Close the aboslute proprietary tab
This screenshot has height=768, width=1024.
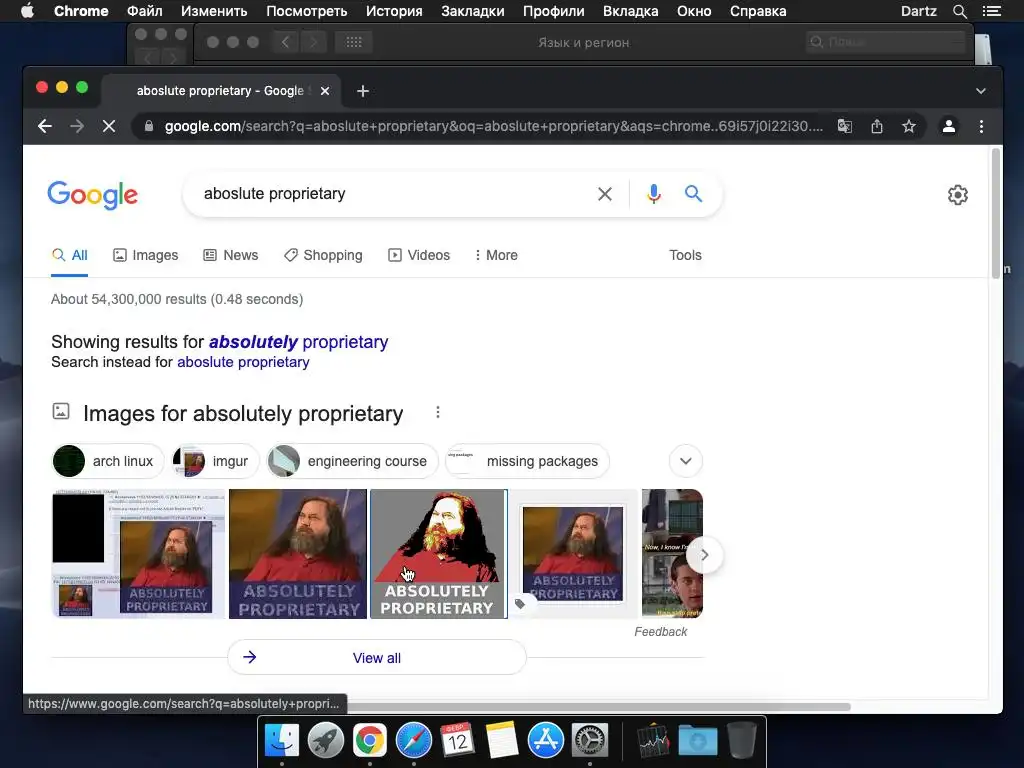pyautogui.click(x=325, y=91)
